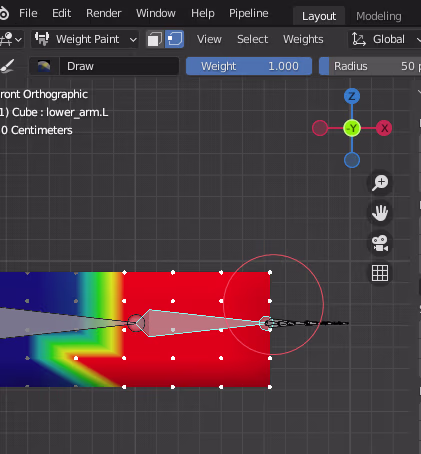The height and width of the screenshot is (454, 421).
Task: Click the Z axis on navigation gizmo
Action: pyautogui.click(x=352, y=96)
